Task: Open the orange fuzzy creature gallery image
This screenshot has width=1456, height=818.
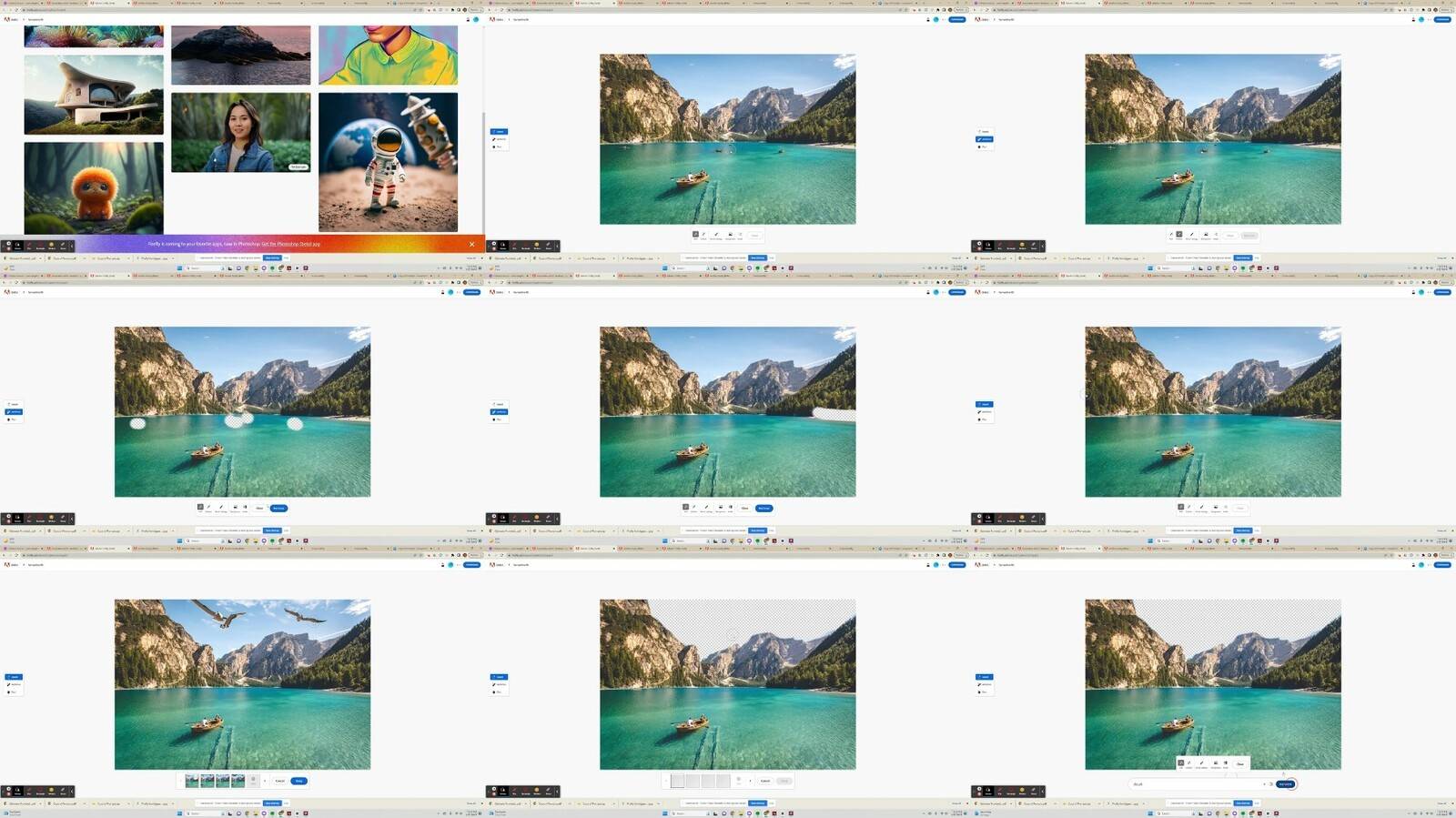Action: (x=94, y=188)
